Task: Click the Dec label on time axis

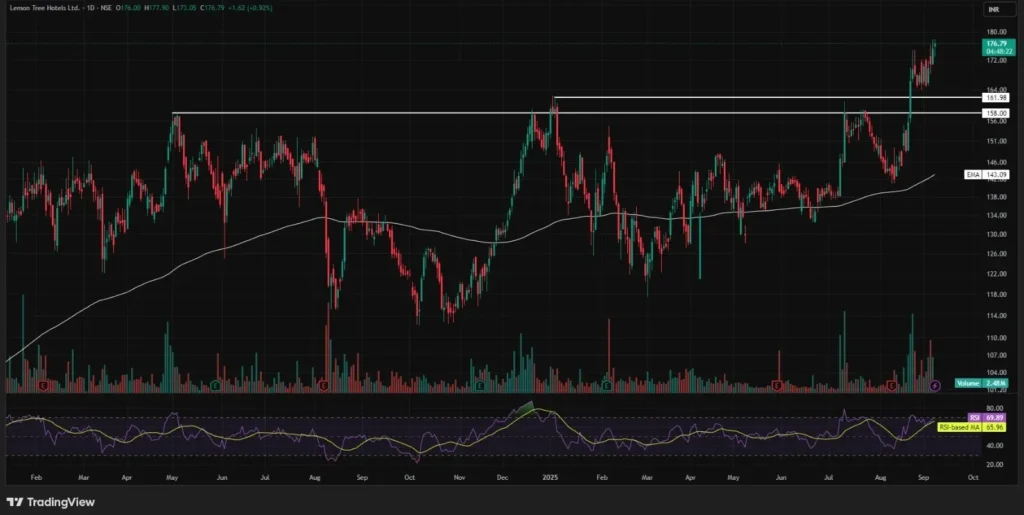Action: click(503, 477)
